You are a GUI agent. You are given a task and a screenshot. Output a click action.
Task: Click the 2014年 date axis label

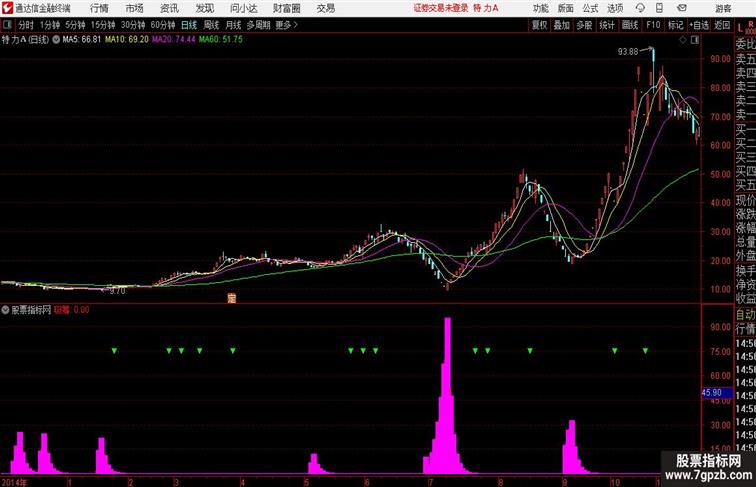[x=14, y=482]
